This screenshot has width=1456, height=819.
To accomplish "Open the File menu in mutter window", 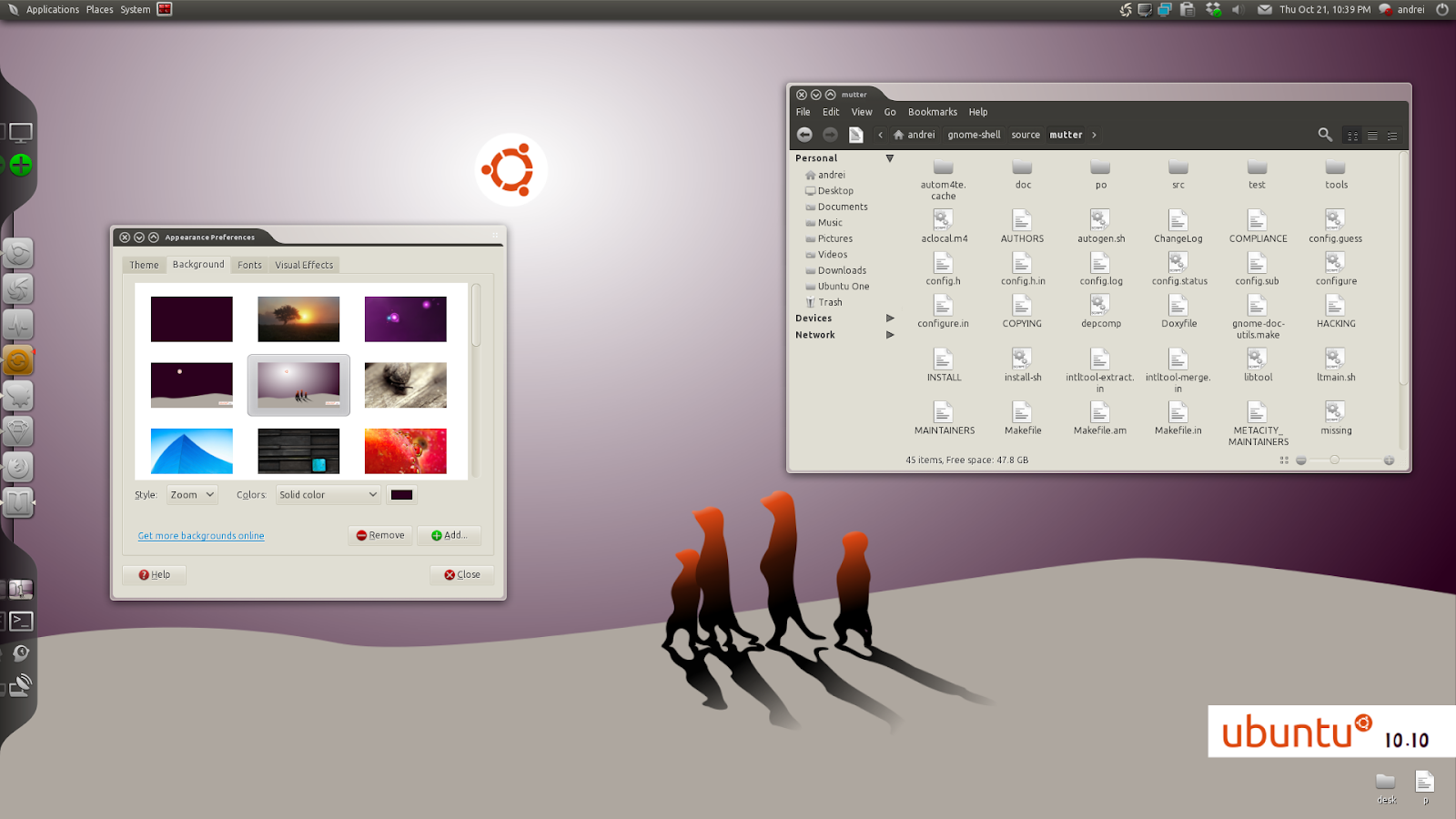I will tap(803, 112).
